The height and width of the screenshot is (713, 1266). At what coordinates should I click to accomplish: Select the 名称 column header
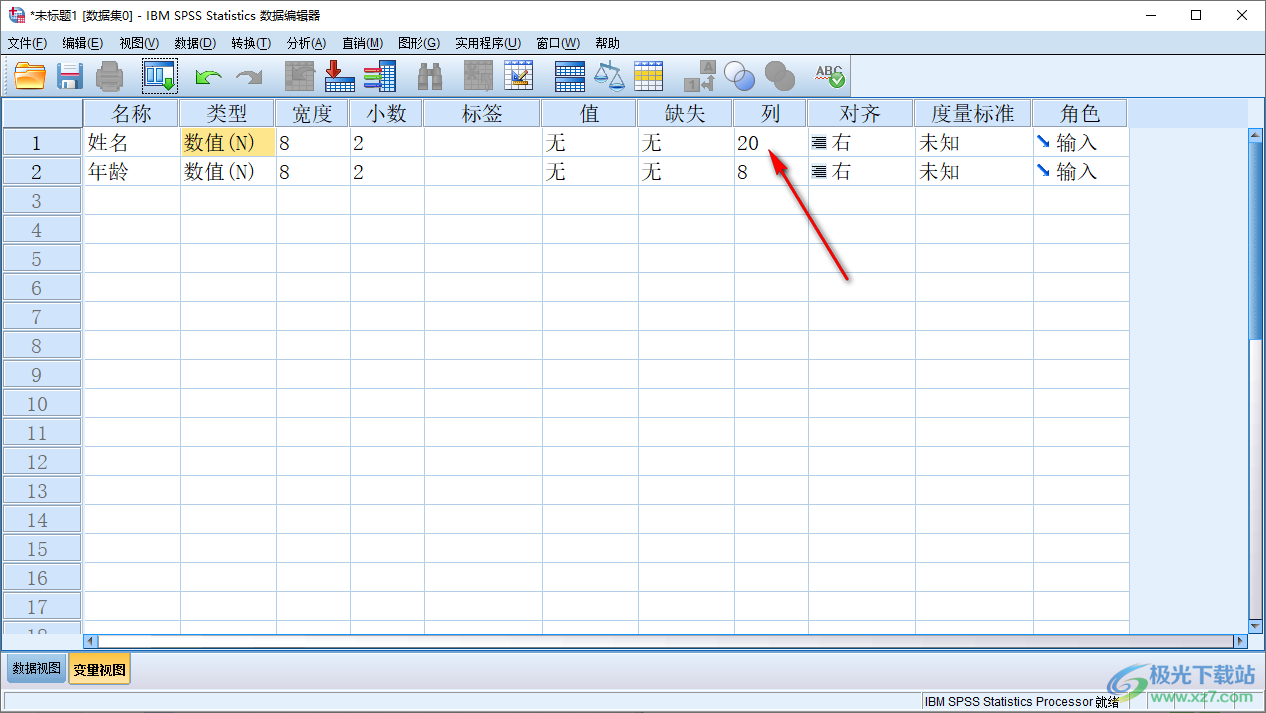(131, 113)
